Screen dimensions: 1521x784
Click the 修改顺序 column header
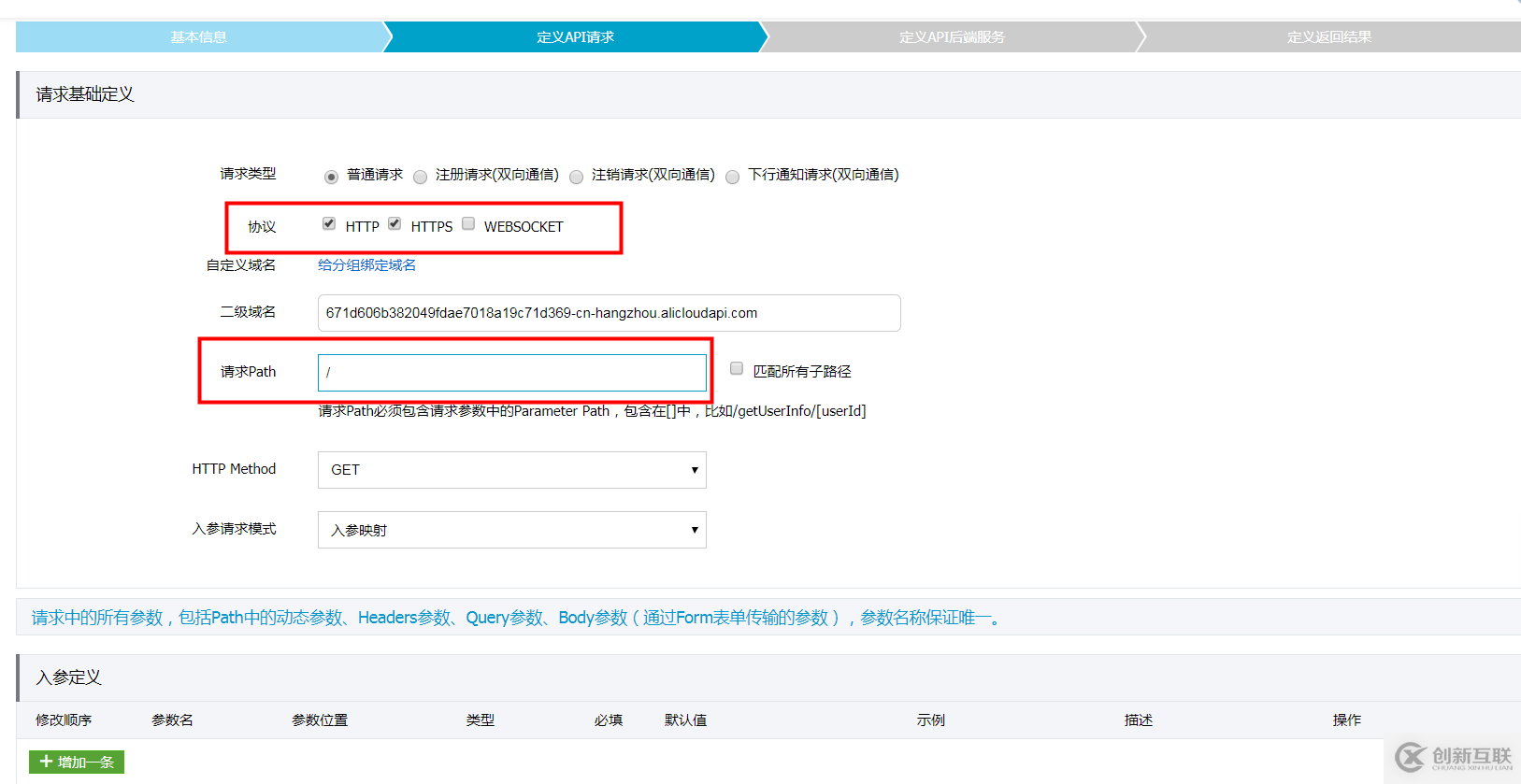[x=64, y=720]
